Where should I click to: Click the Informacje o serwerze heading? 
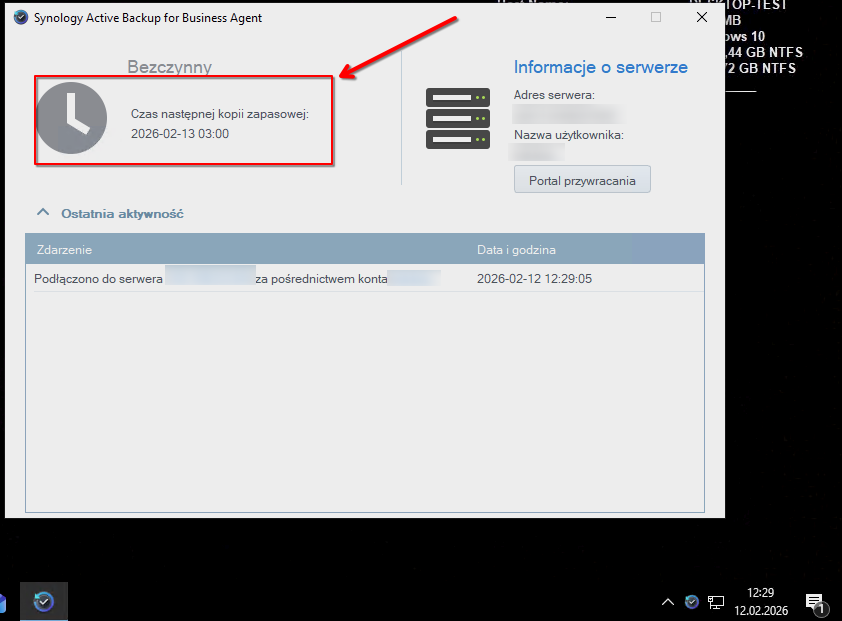(600, 67)
